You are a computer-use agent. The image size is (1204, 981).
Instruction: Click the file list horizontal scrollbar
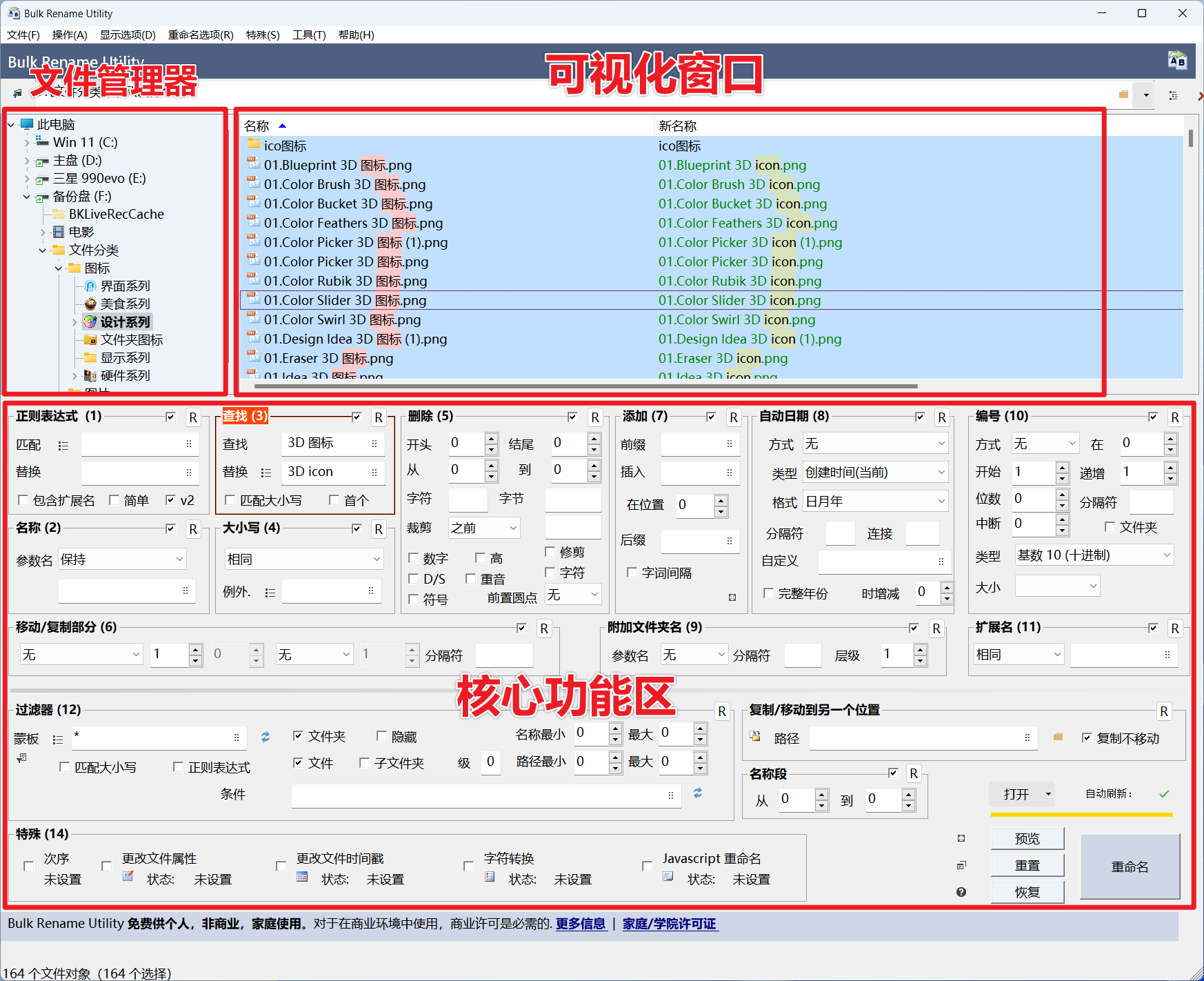coord(586,386)
